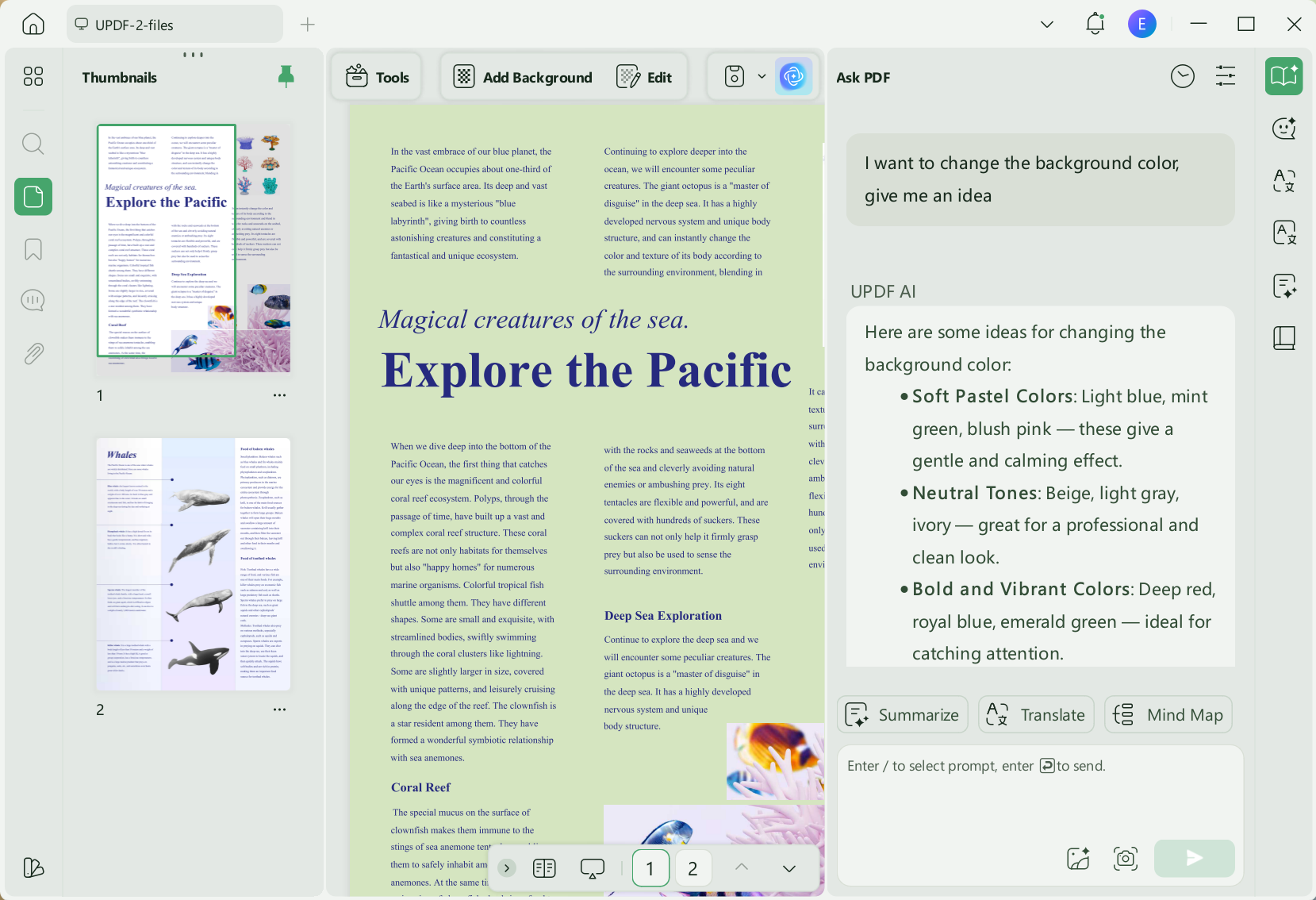Open a new tab with plus icon

point(308,25)
